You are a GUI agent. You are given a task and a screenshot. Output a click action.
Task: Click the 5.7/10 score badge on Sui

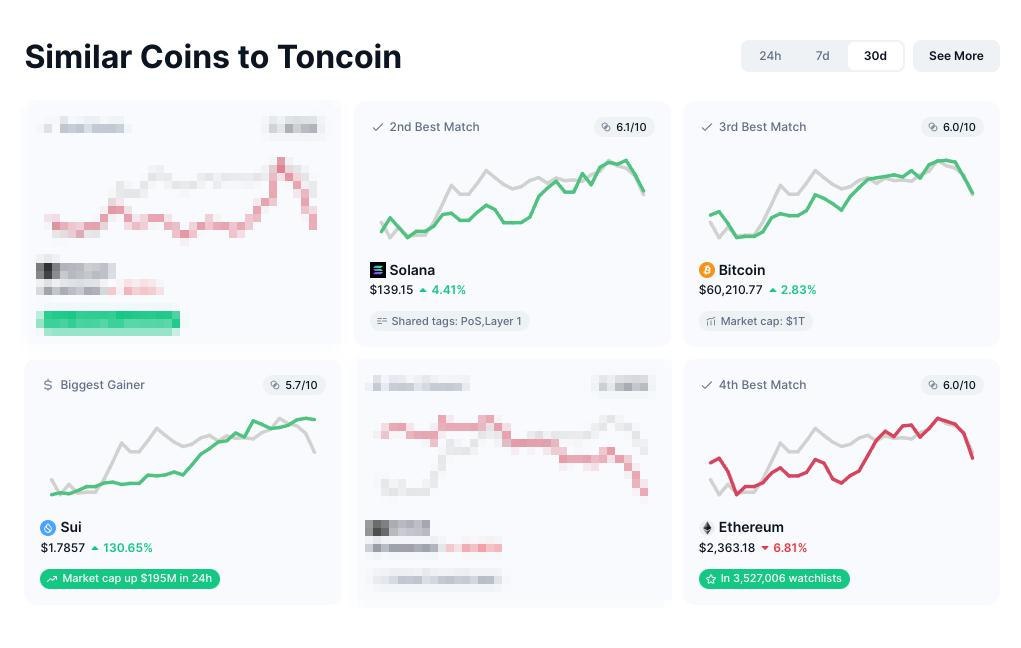(x=295, y=385)
